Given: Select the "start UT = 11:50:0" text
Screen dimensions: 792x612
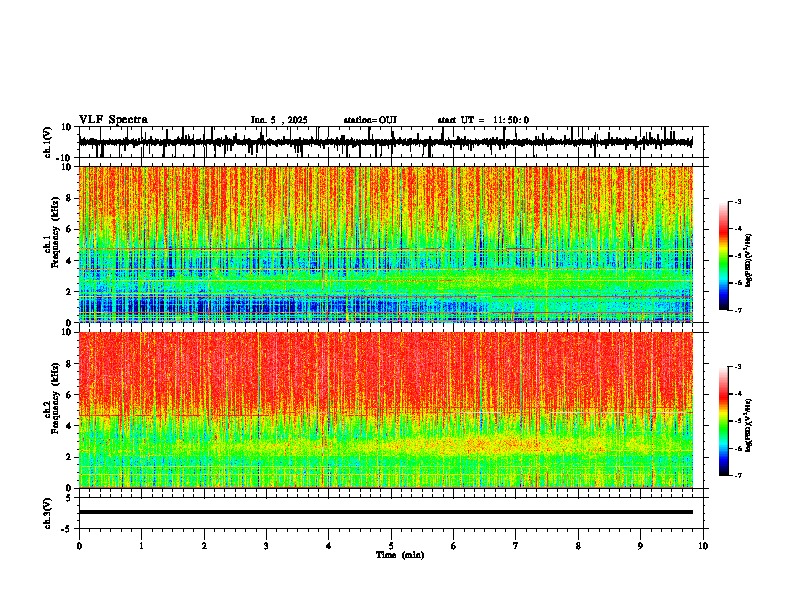Looking at the screenshot, I should pos(483,120).
